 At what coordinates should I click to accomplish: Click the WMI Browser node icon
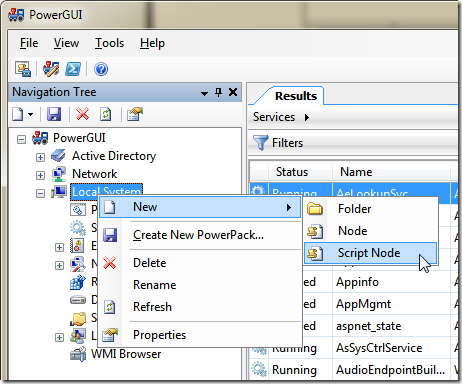point(78,354)
